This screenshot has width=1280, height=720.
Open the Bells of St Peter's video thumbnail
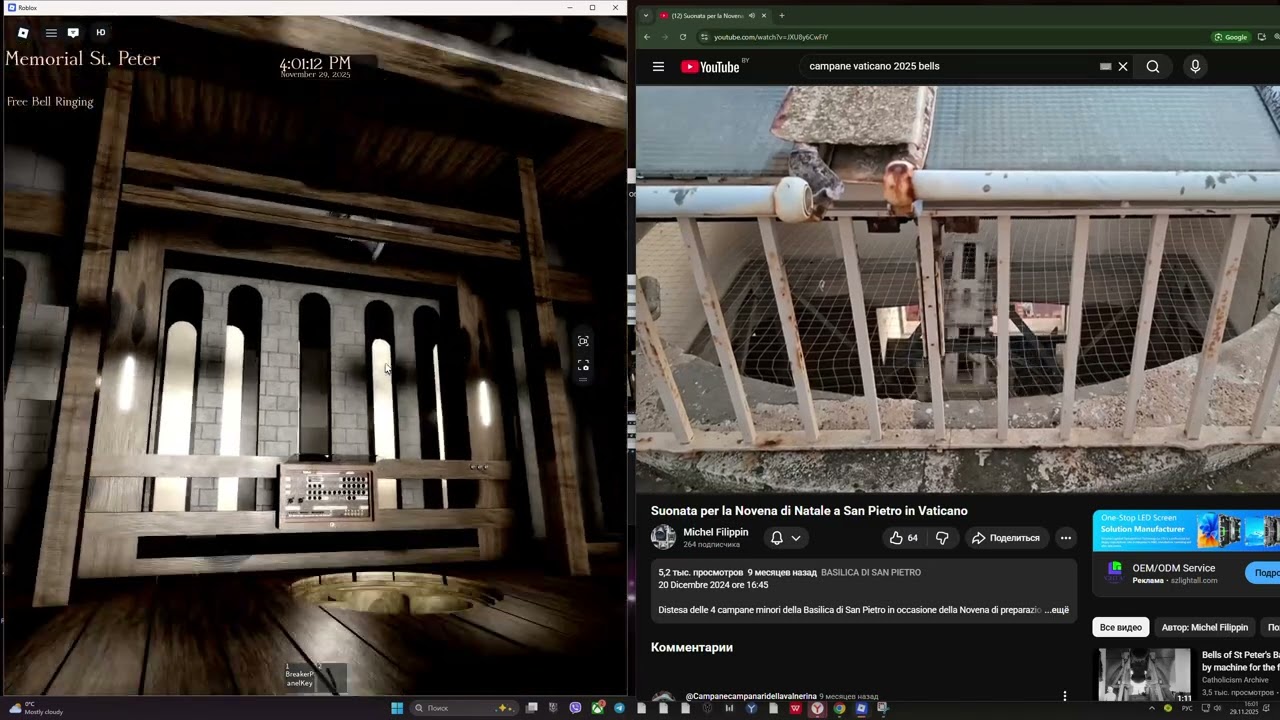[1145, 676]
